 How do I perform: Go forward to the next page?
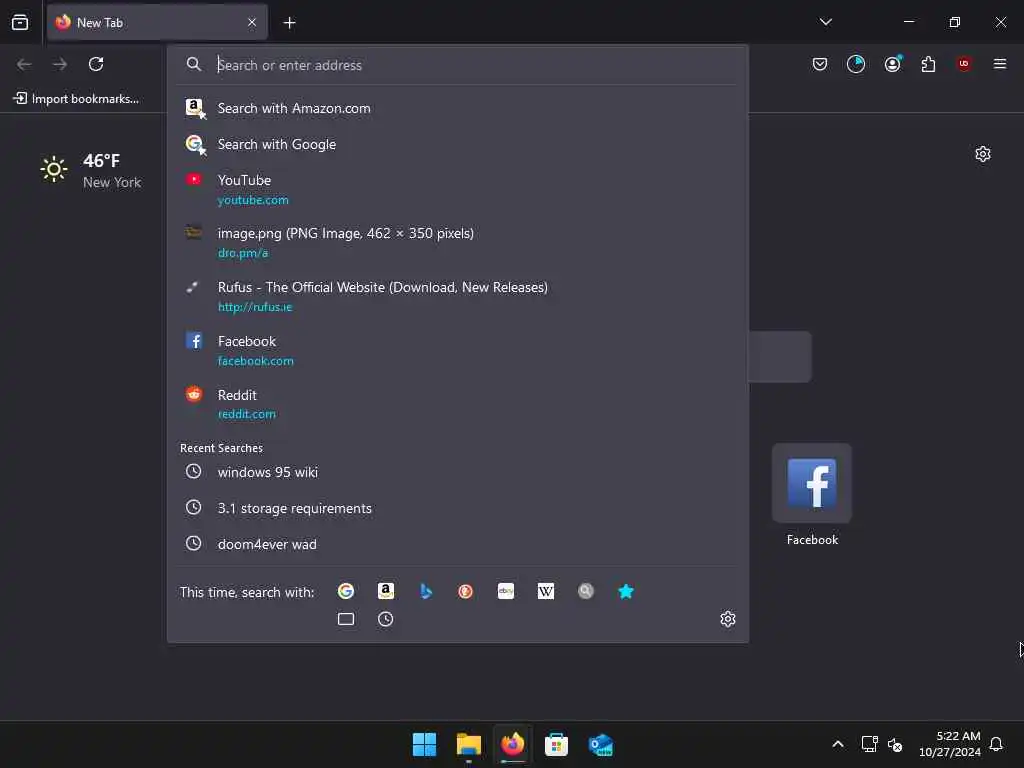(60, 64)
